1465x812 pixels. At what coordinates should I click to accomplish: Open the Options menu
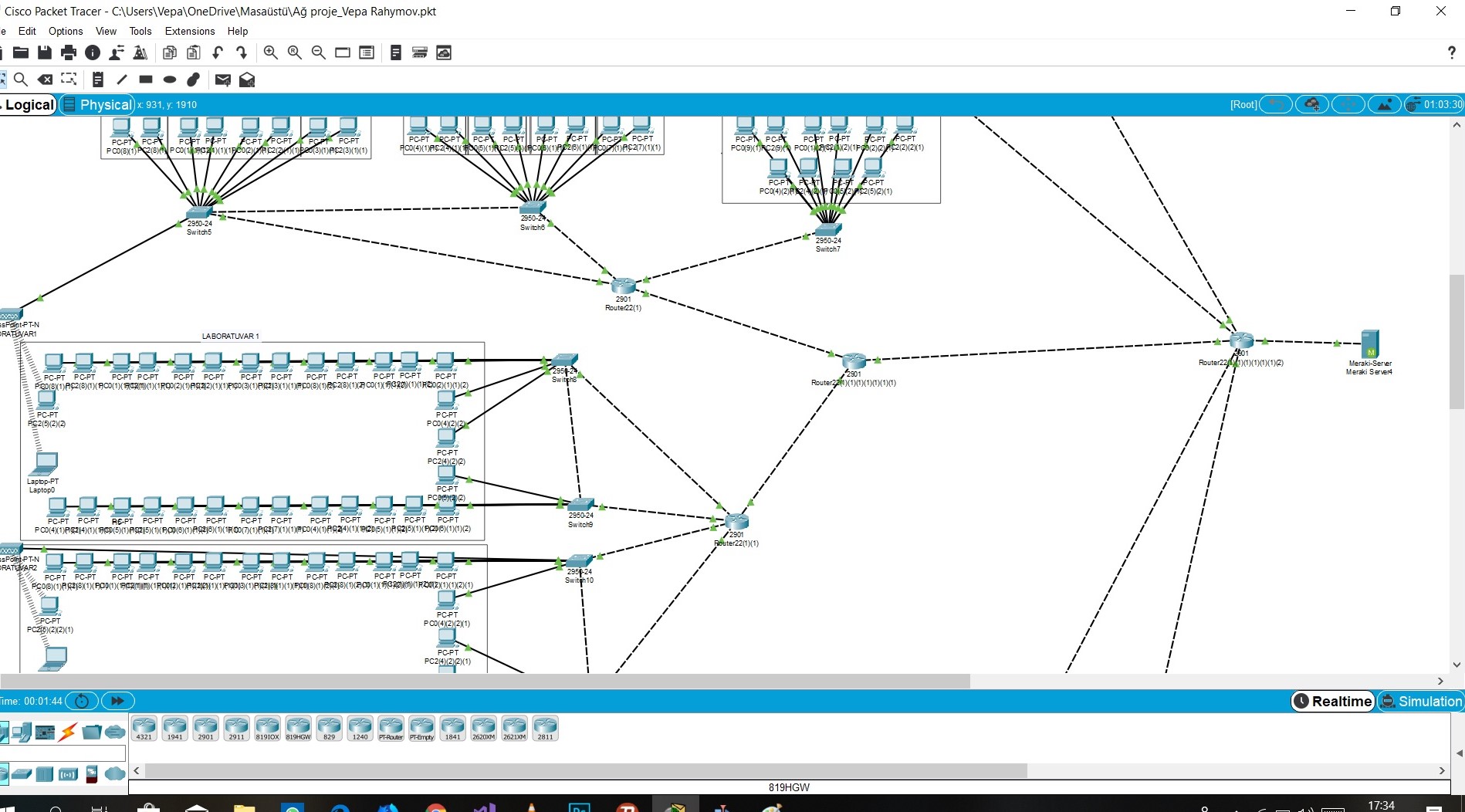point(66,31)
